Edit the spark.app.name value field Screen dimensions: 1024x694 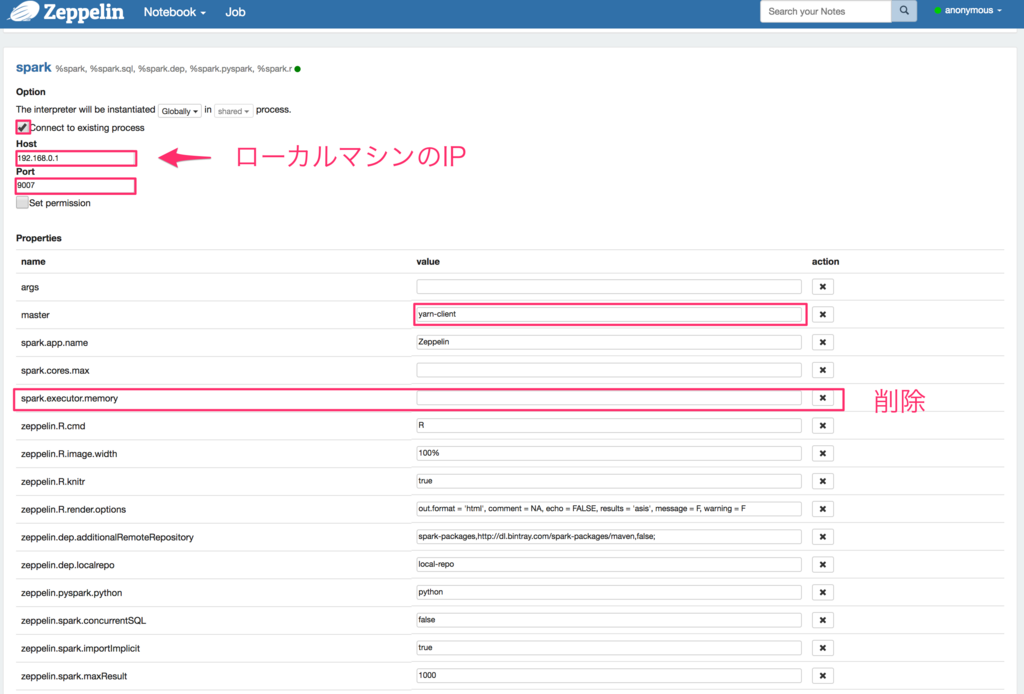tap(609, 342)
